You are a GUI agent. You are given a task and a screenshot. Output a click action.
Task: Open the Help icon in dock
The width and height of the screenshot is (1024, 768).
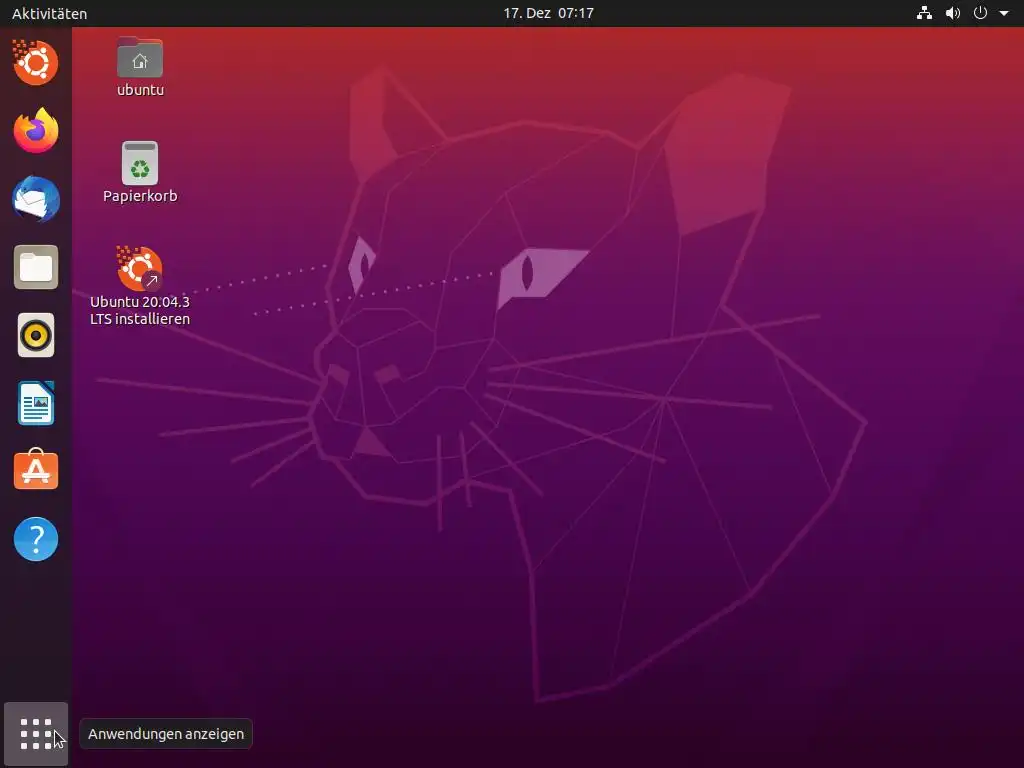click(36, 539)
